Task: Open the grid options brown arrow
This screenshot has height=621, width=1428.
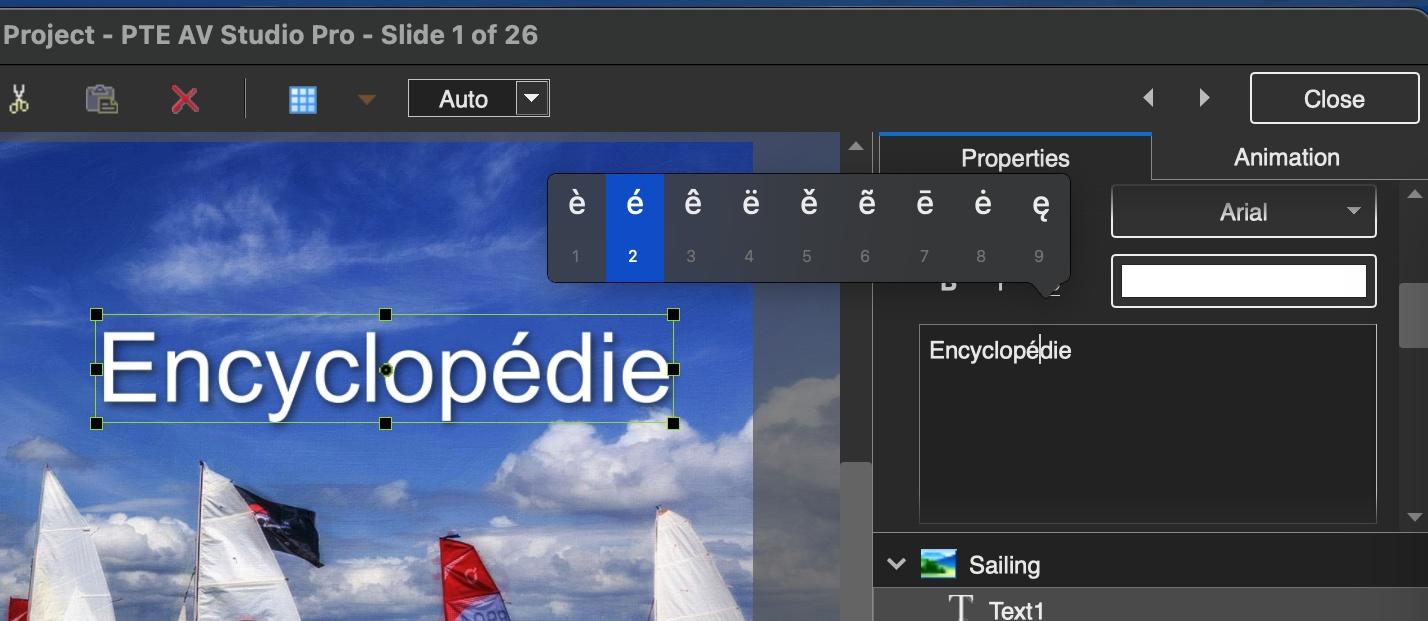Action: point(367,99)
